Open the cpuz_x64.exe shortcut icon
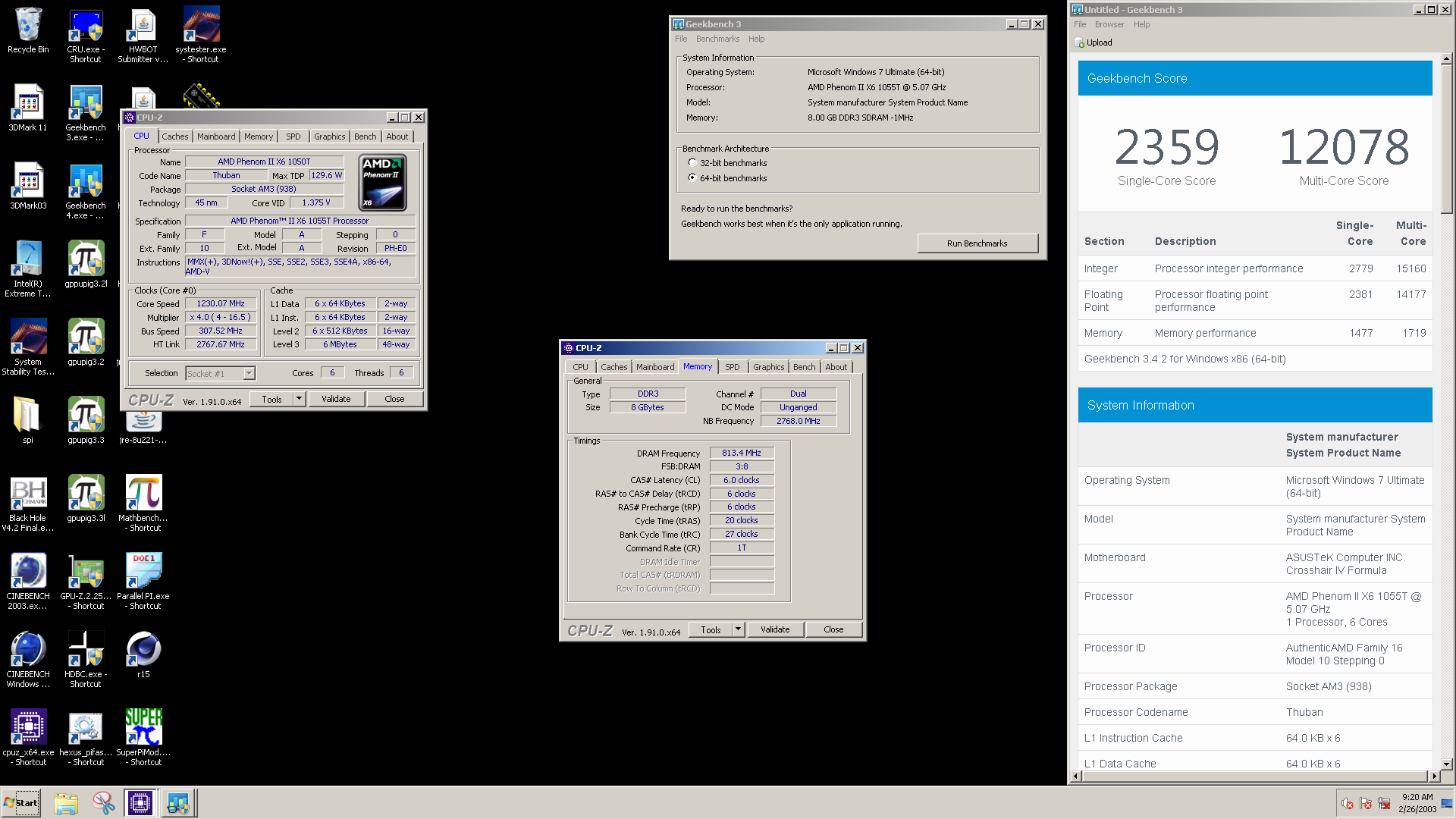Image resolution: width=1456 pixels, height=819 pixels. (x=28, y=738)
